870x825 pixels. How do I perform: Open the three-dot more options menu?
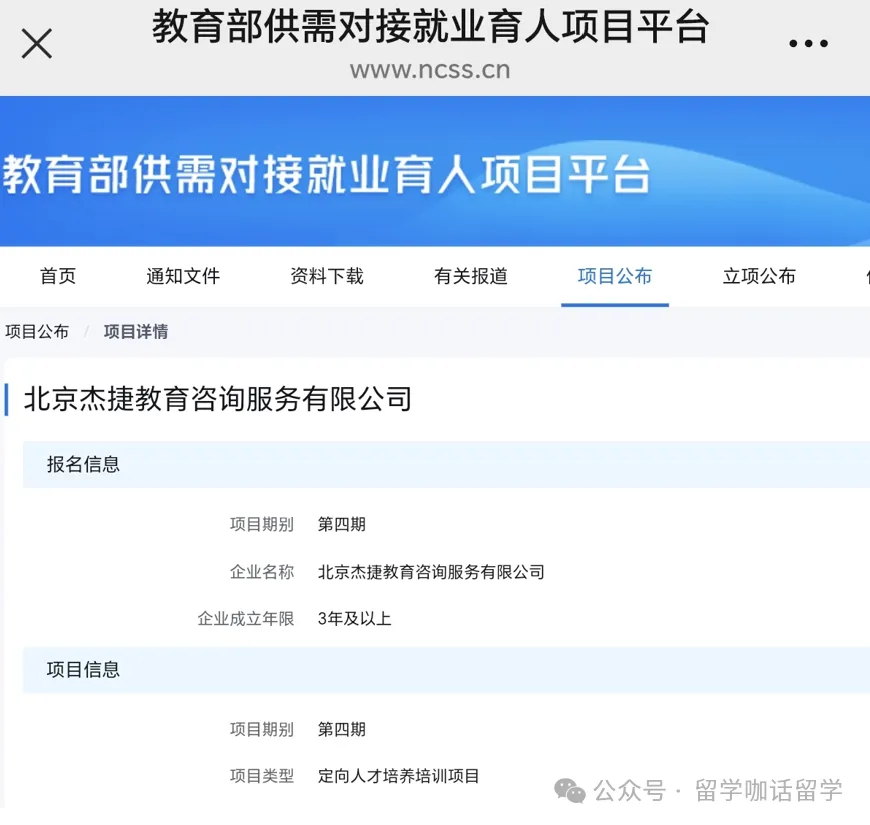point(808,43)
